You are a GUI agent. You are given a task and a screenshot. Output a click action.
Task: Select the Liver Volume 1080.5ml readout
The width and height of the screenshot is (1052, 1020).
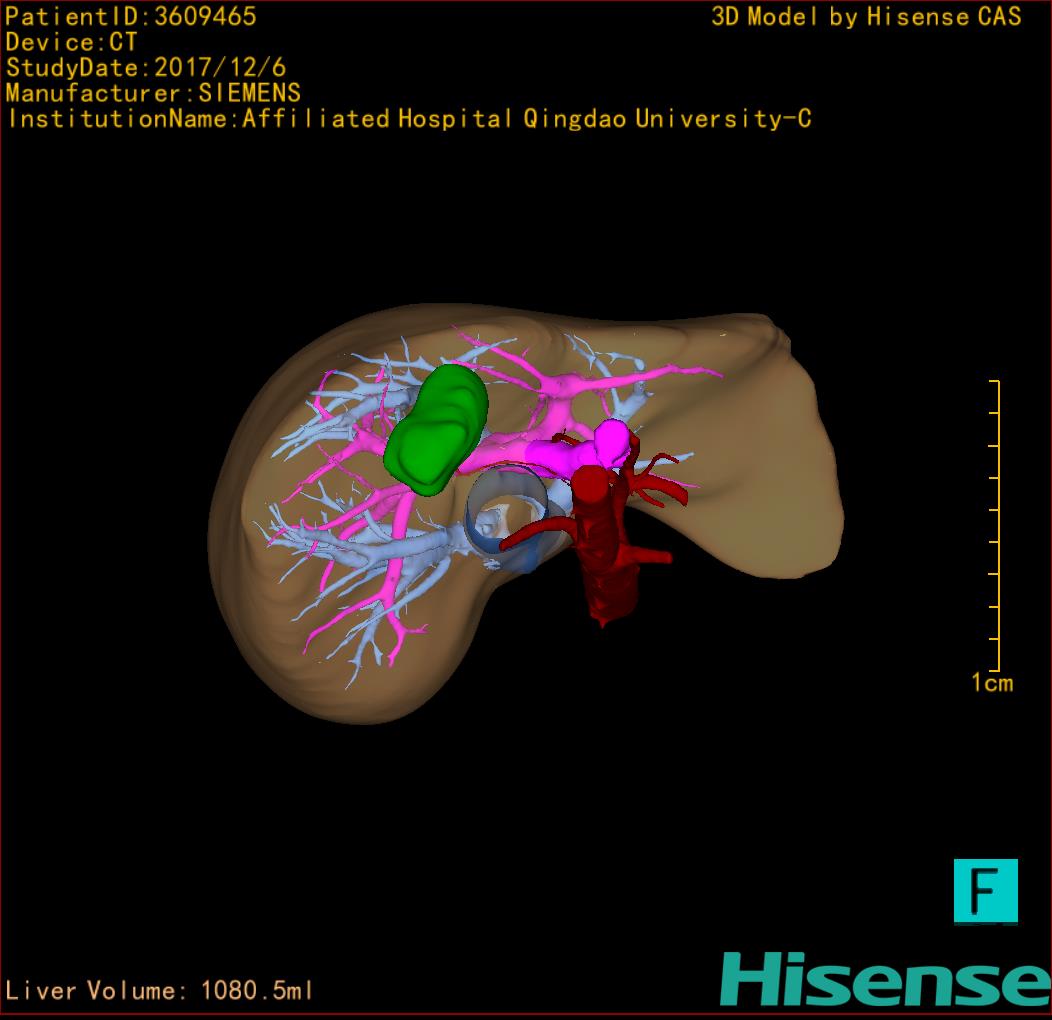click(160, 991)
